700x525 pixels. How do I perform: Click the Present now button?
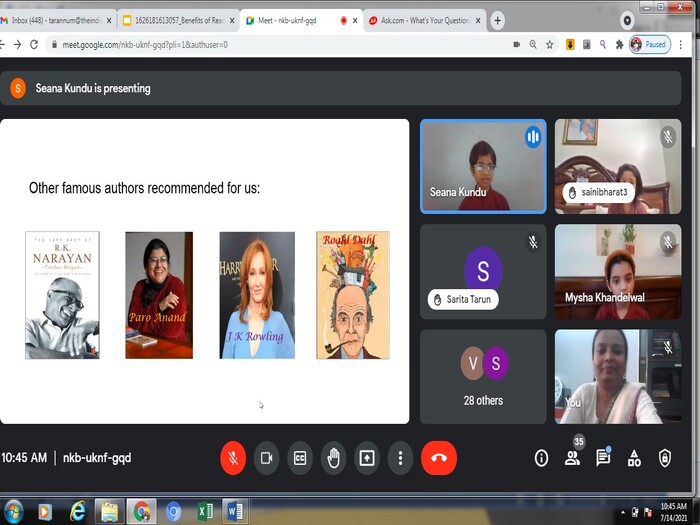(x=367, y=458)
